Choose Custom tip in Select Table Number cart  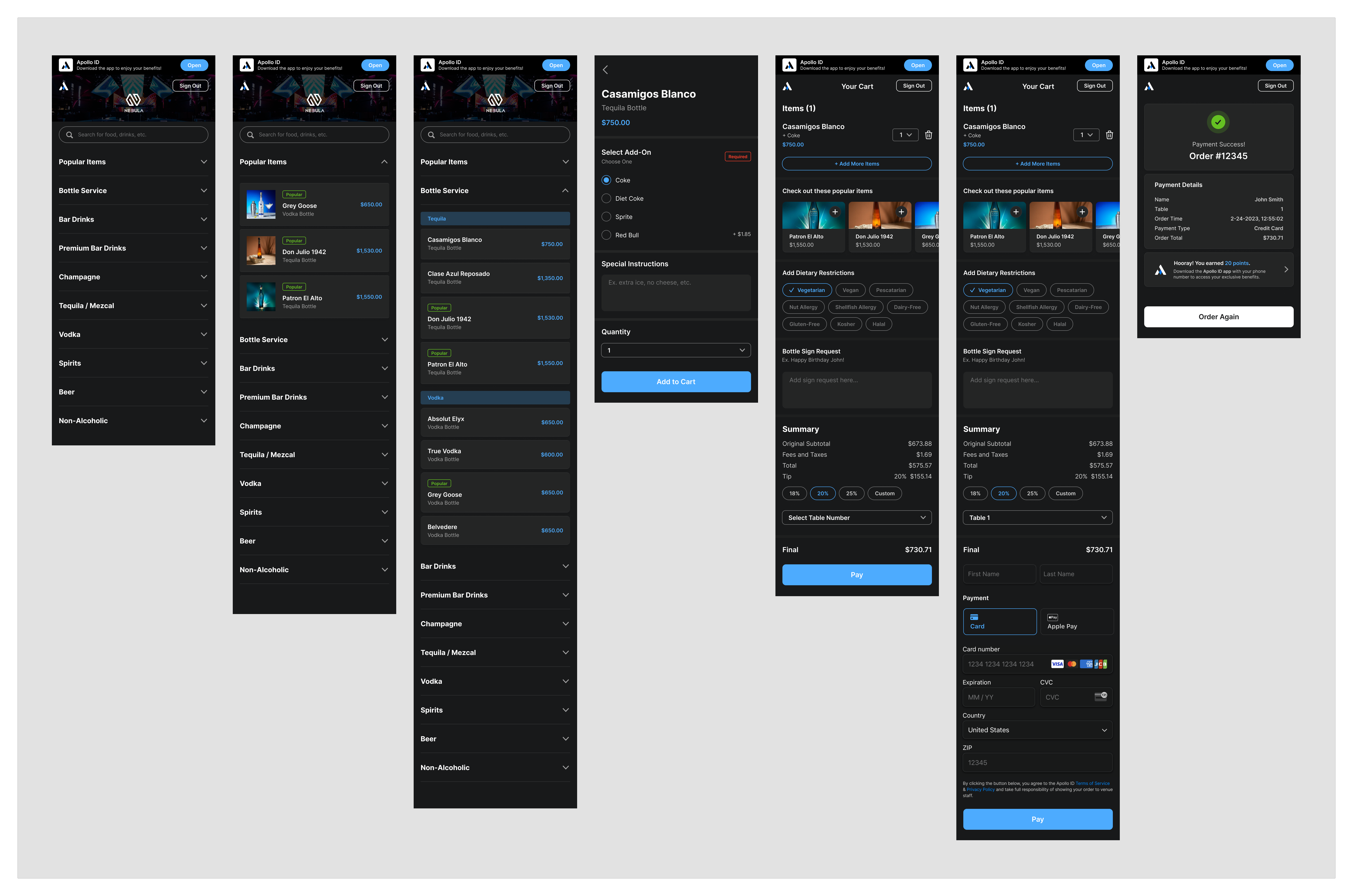click(x=884, y=494)
